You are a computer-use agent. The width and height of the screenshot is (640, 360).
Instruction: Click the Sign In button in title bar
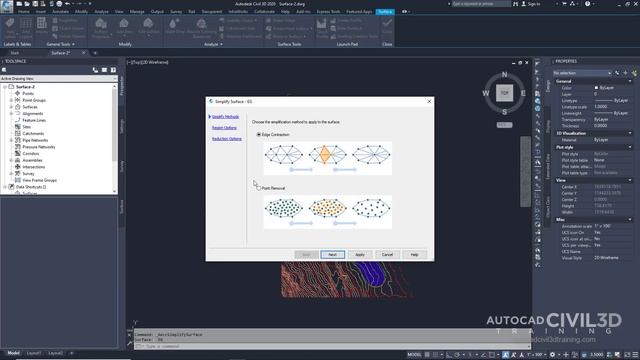(531, 4)
